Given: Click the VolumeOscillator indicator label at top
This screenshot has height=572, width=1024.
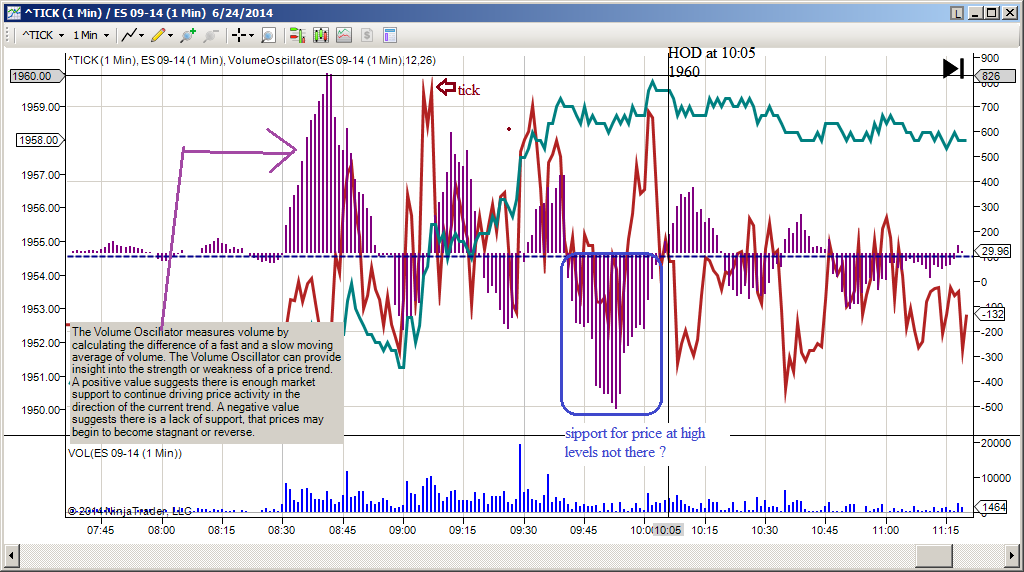Looking at the screenshot, I should tap(332, 60).
